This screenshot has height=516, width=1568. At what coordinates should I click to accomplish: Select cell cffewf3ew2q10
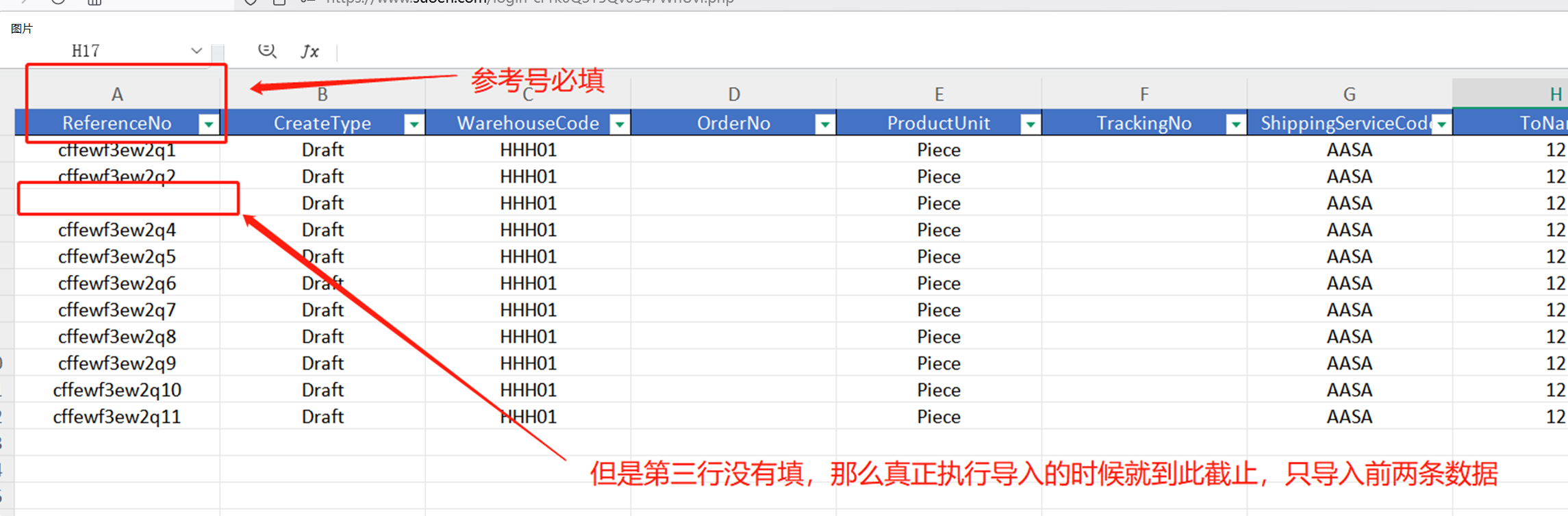point(117,389)
